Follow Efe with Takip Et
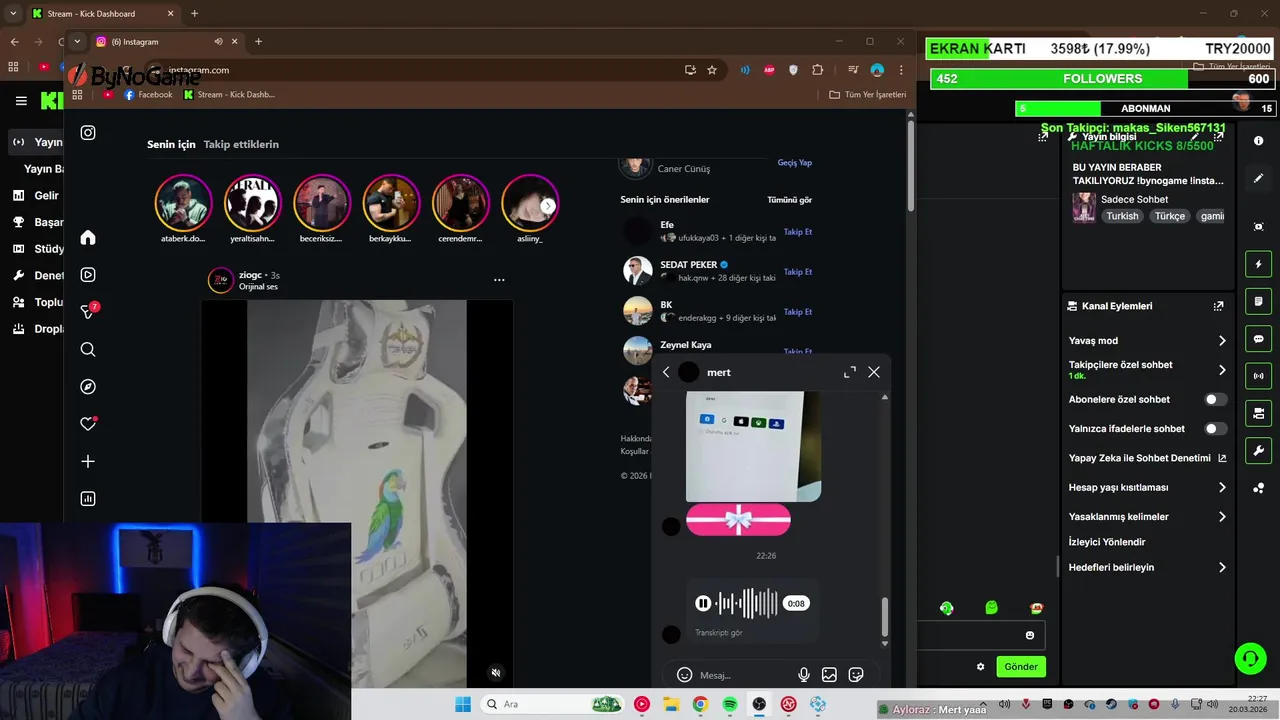Screen dimensions: 1280x720 (798, 232)
